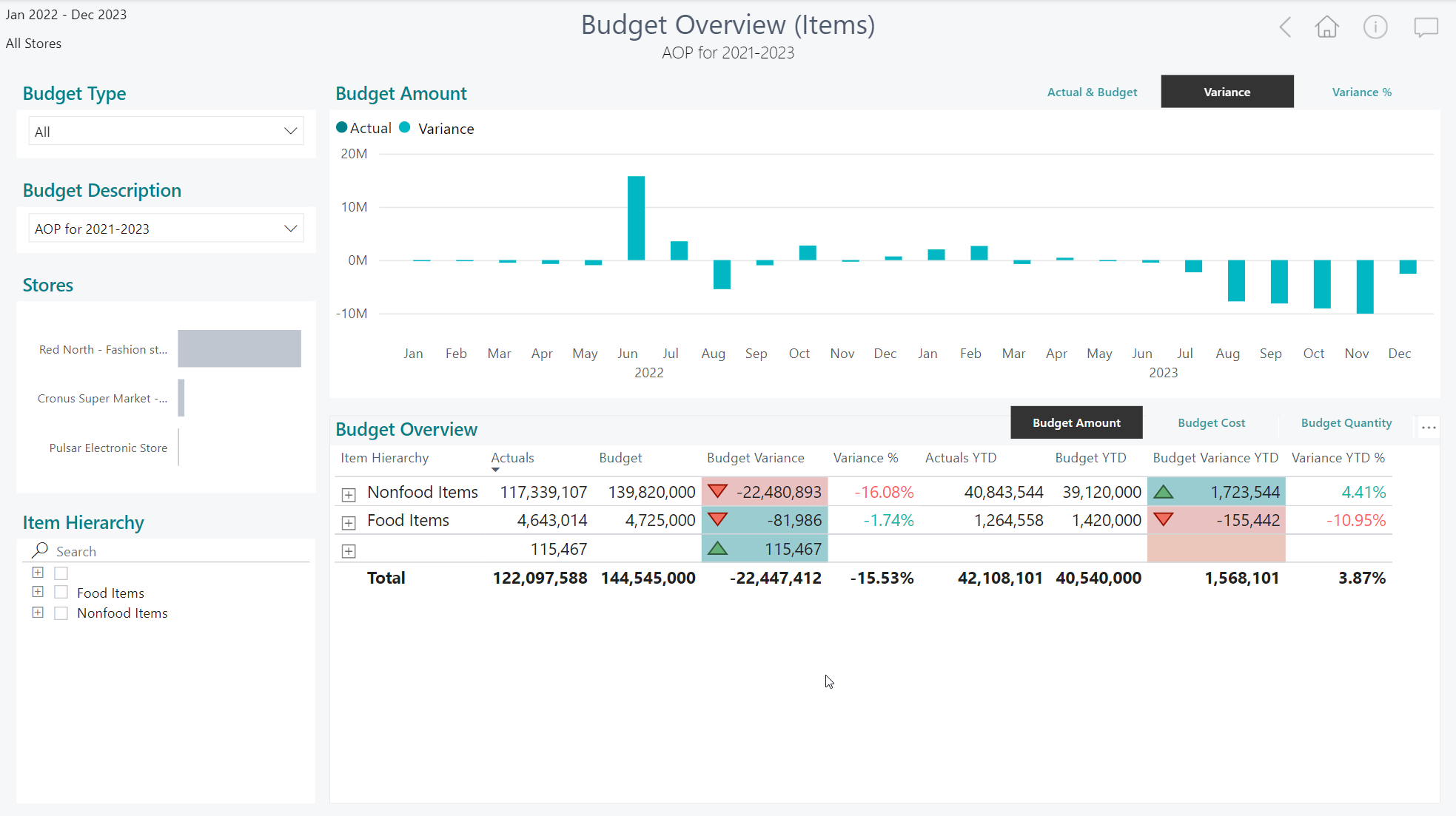Select the Red North Fashion store bar
This screenshot has height=816, width=1456.
pos(239,348)
